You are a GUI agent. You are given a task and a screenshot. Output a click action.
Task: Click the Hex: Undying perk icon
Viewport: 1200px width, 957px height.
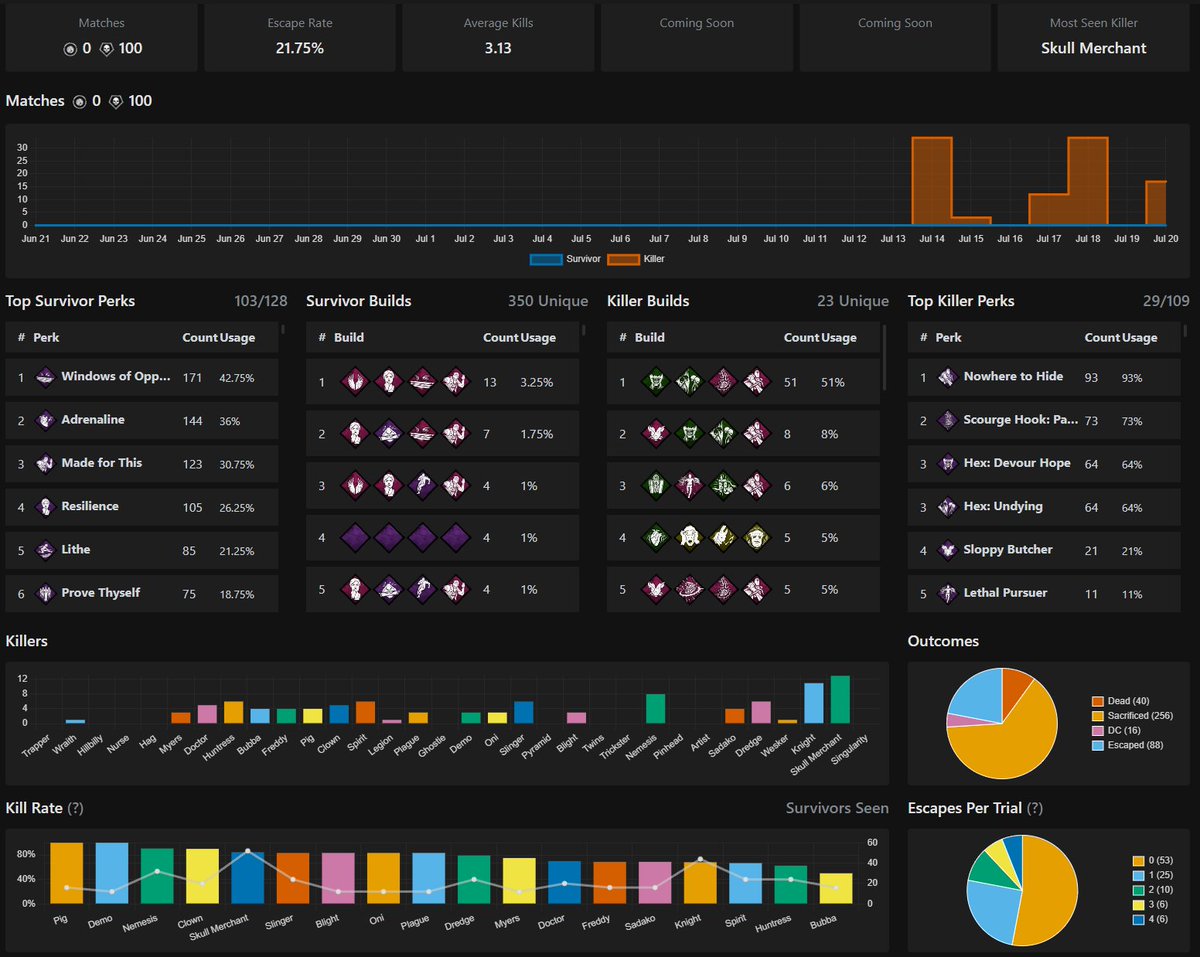tap(947, 507)
